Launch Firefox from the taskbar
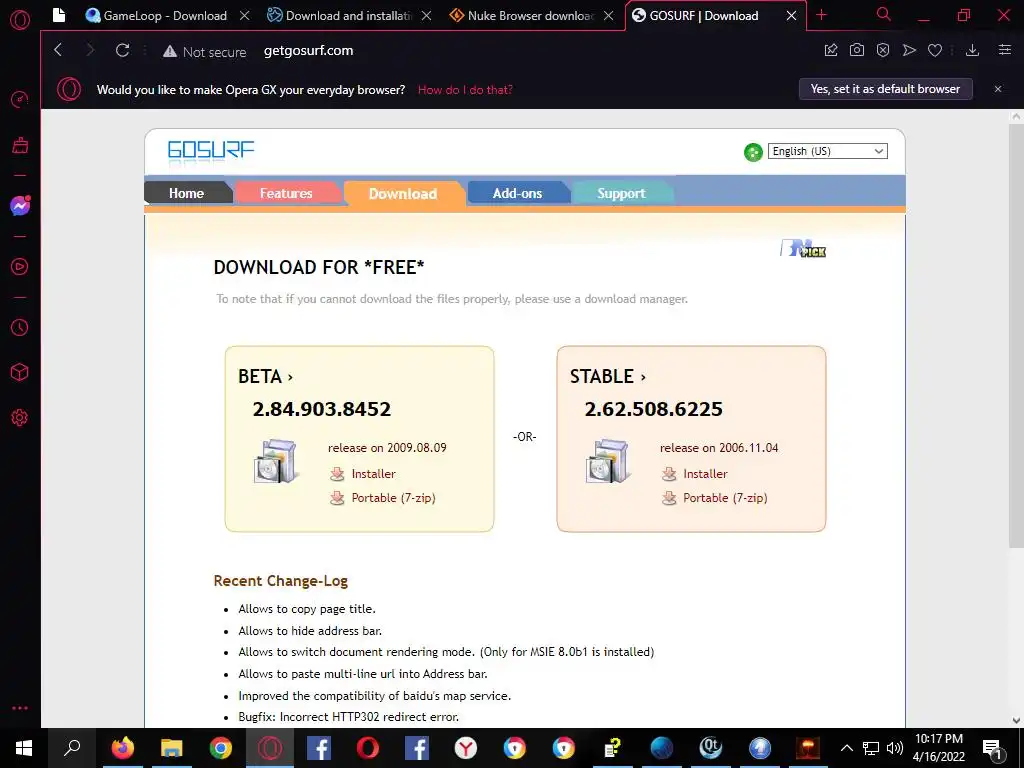Screen dimensions: 1024x768 122,748
